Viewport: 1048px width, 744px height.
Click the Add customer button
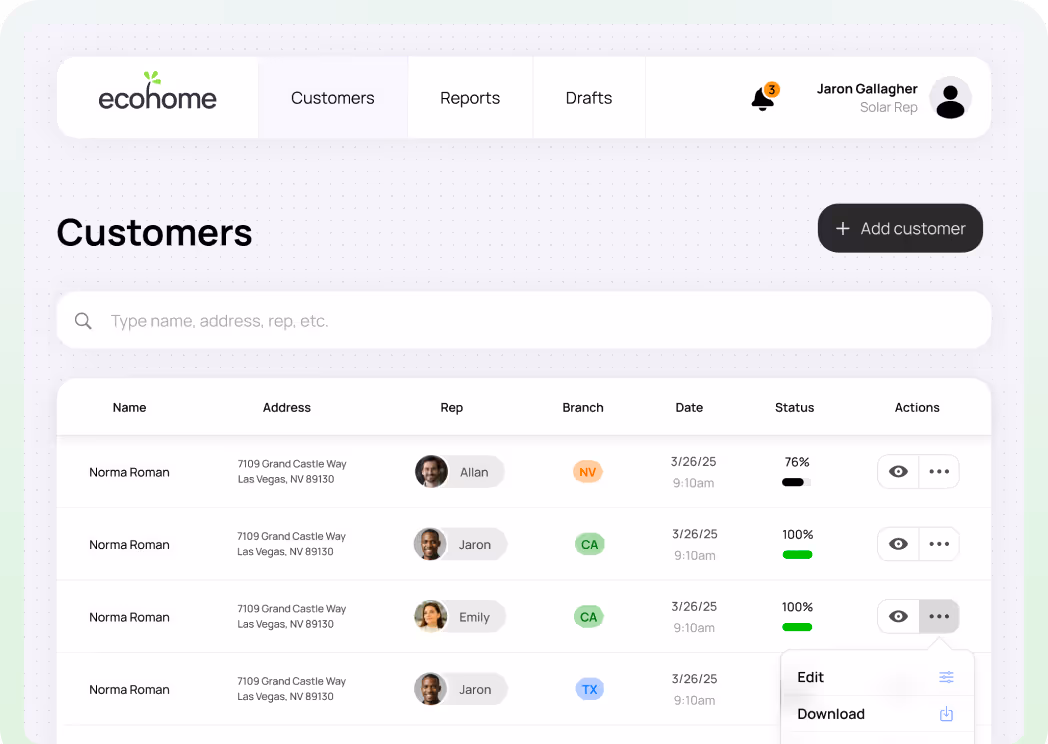pyautogui.click(x=900, y=229)
